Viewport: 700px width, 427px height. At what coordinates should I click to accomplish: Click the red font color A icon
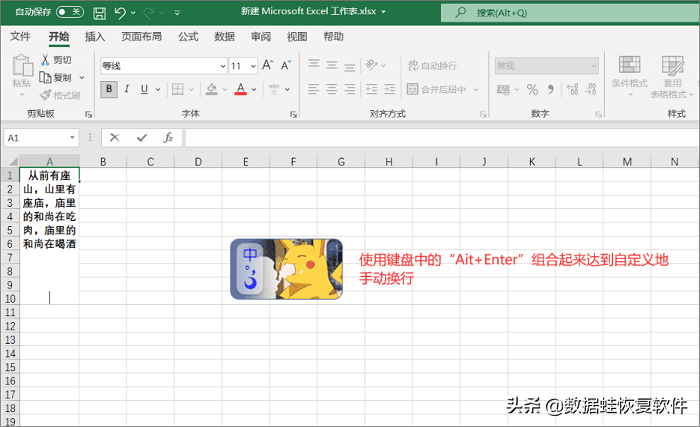point(241,89)
